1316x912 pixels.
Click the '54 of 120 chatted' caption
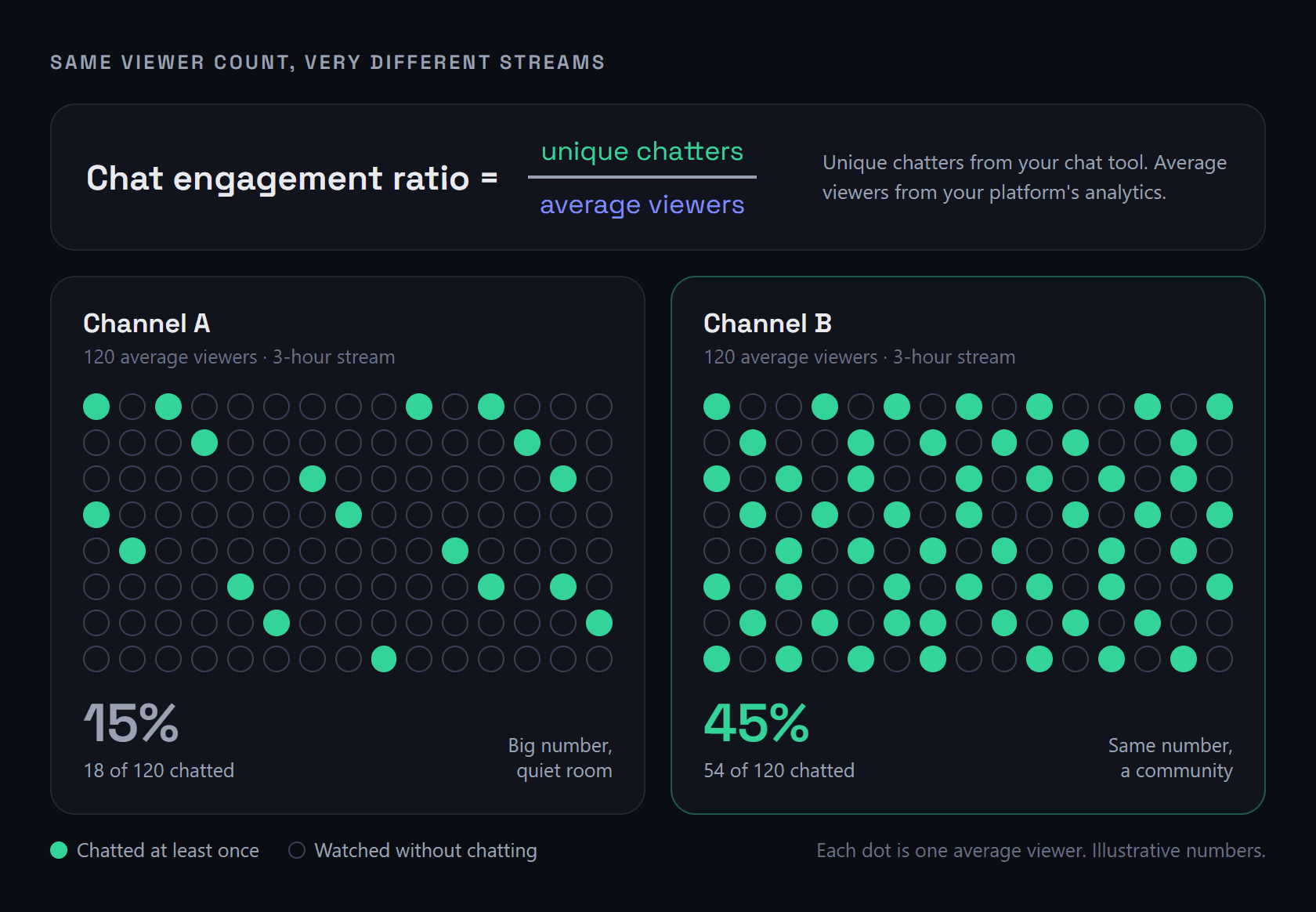tap(779, 771)
